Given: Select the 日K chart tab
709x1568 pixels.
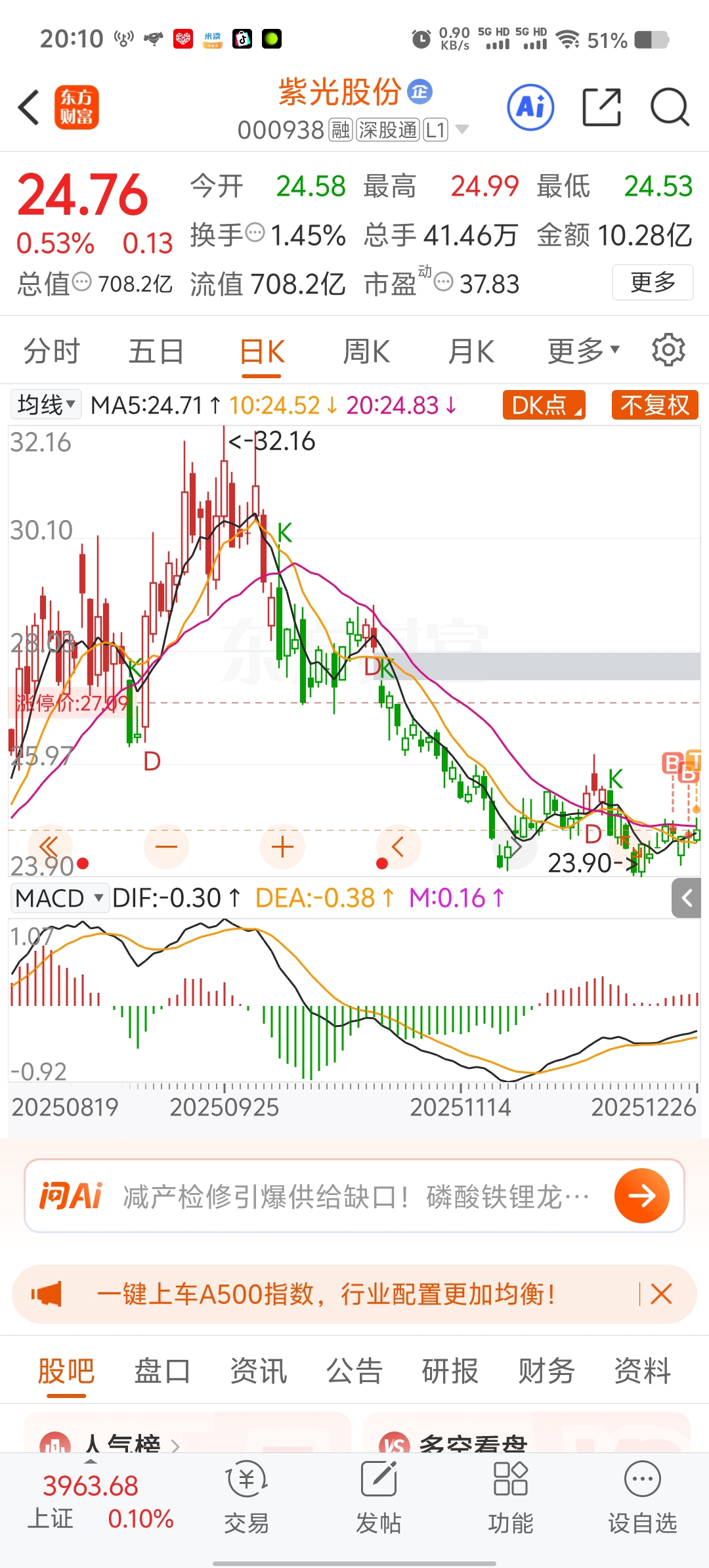Looking at the screenshot, I should [x=262, y=353].
